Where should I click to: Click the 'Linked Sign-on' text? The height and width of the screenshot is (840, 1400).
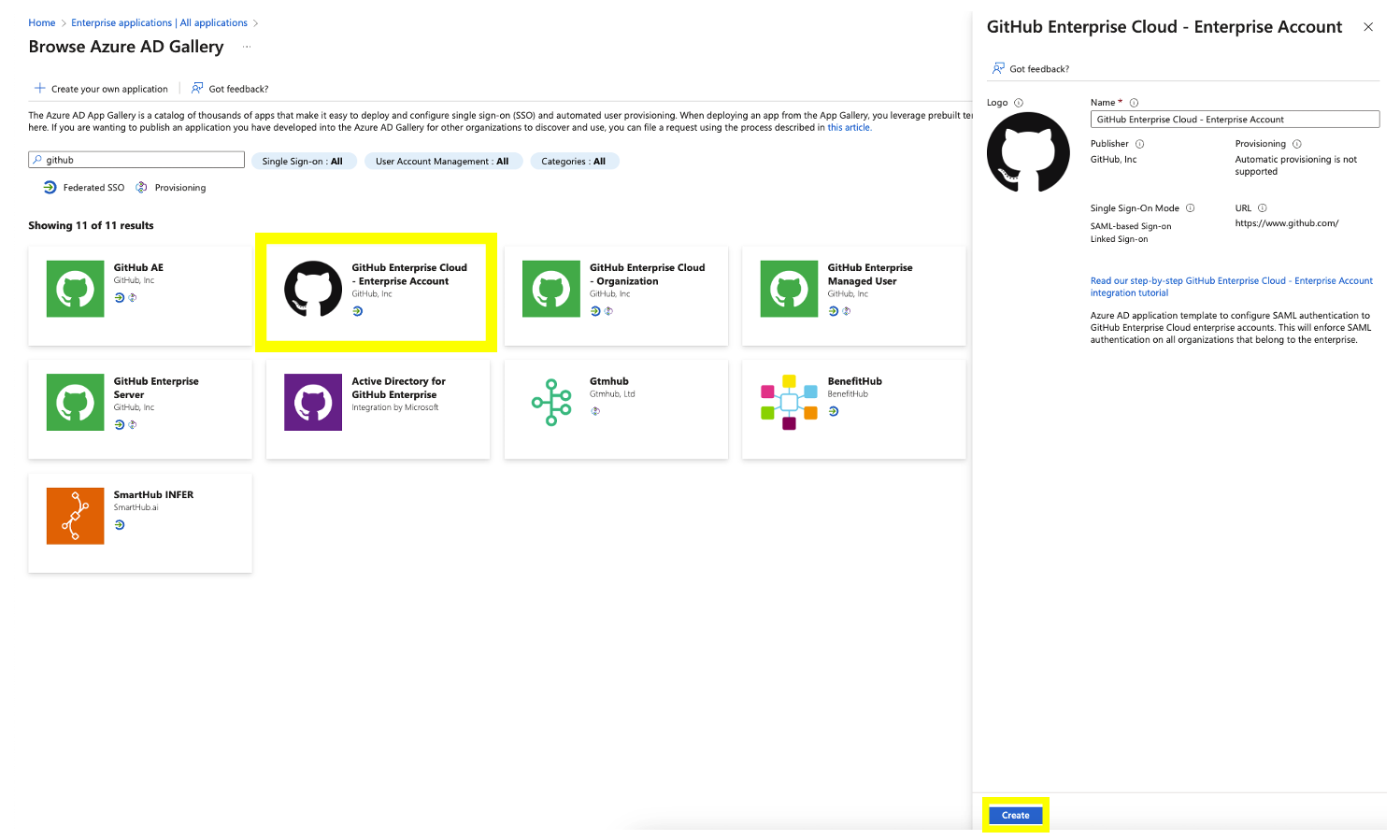click(x=1119, y=239)
